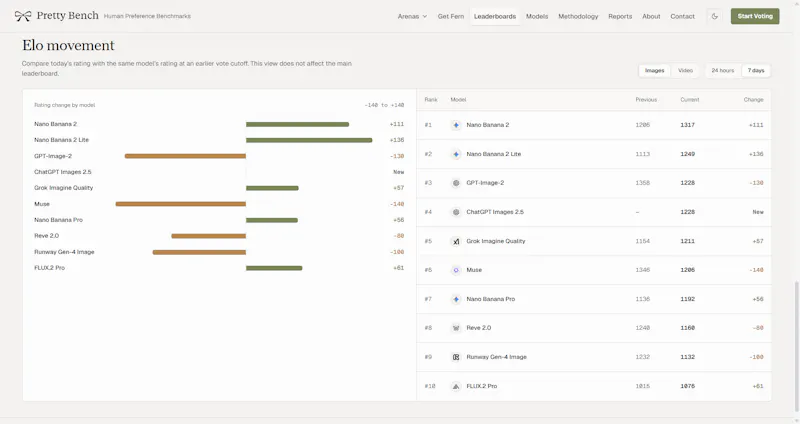
Task: Click Grok Imagine Quality green bar
Action: point(272,188)
